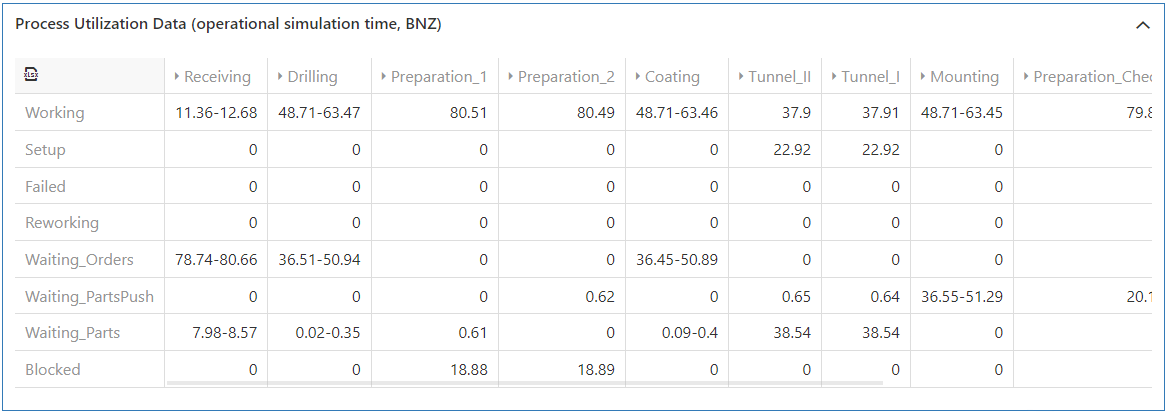Click the Process Utilization Data panel title
Viewport: 1169px width, 415px height.
[x=228, y=24]
